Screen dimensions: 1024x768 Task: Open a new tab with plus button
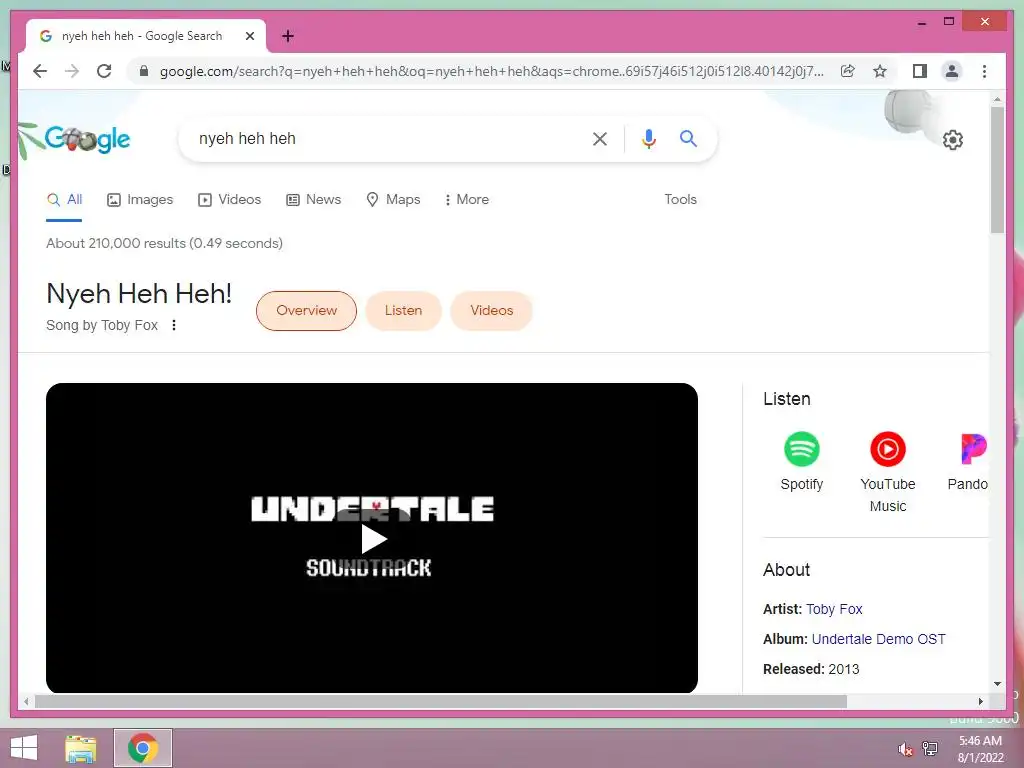(x=287, y=37)
